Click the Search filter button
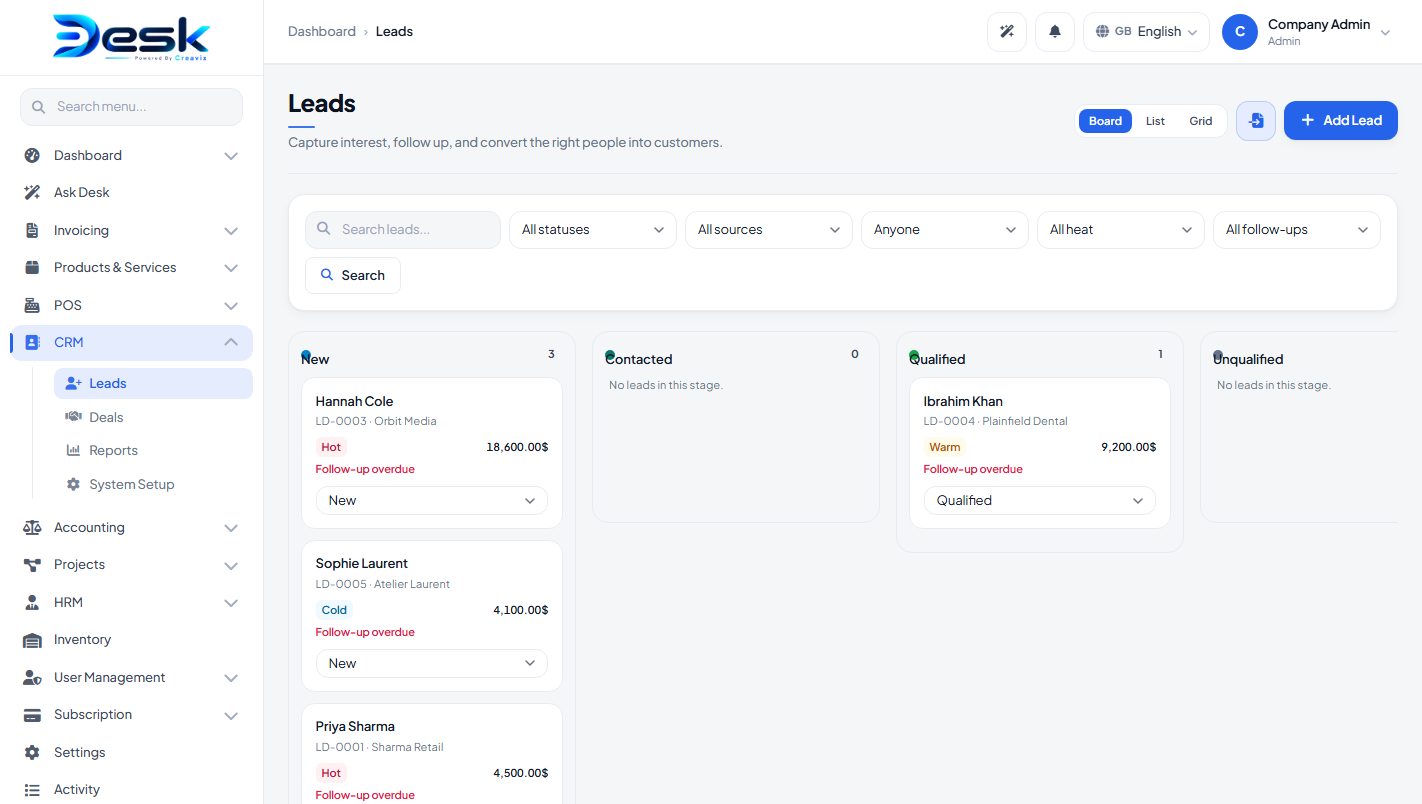 pyautogui.click(x=353, y=275)
